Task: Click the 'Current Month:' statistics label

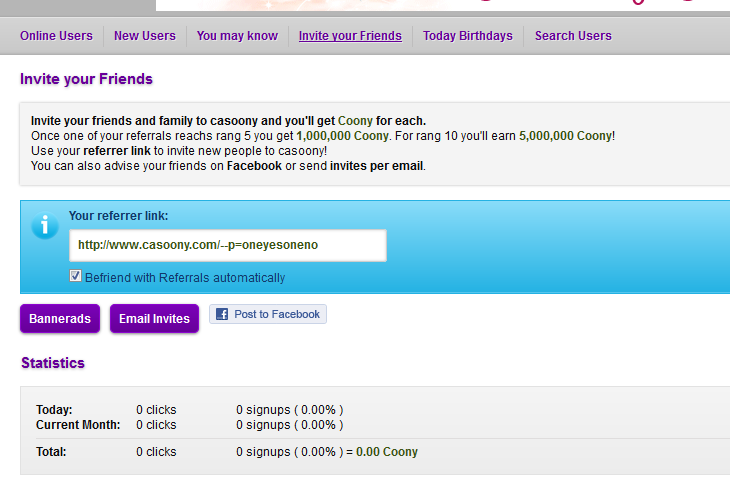Action: [78, 425]
